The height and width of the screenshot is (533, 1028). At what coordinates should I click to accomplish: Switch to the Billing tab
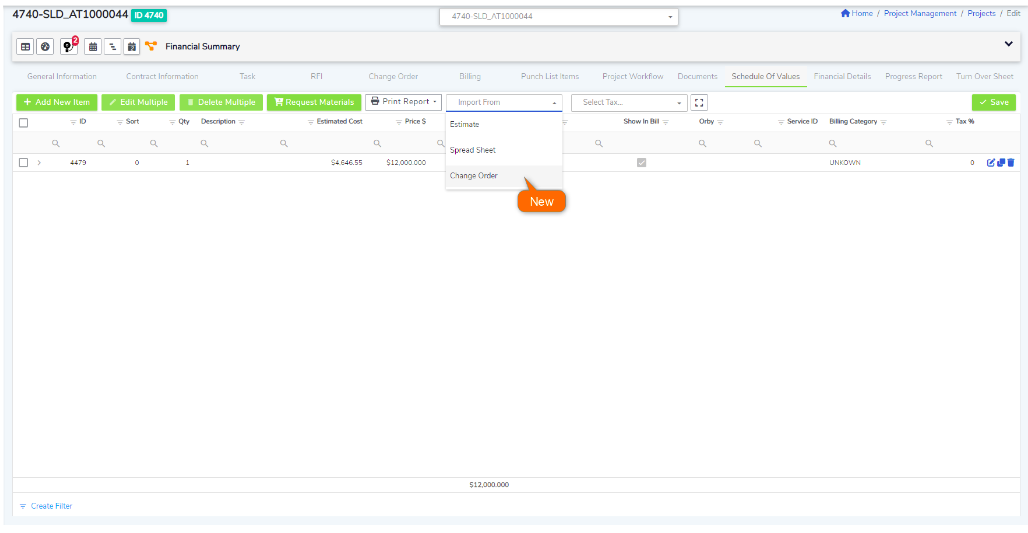(470, 76)
